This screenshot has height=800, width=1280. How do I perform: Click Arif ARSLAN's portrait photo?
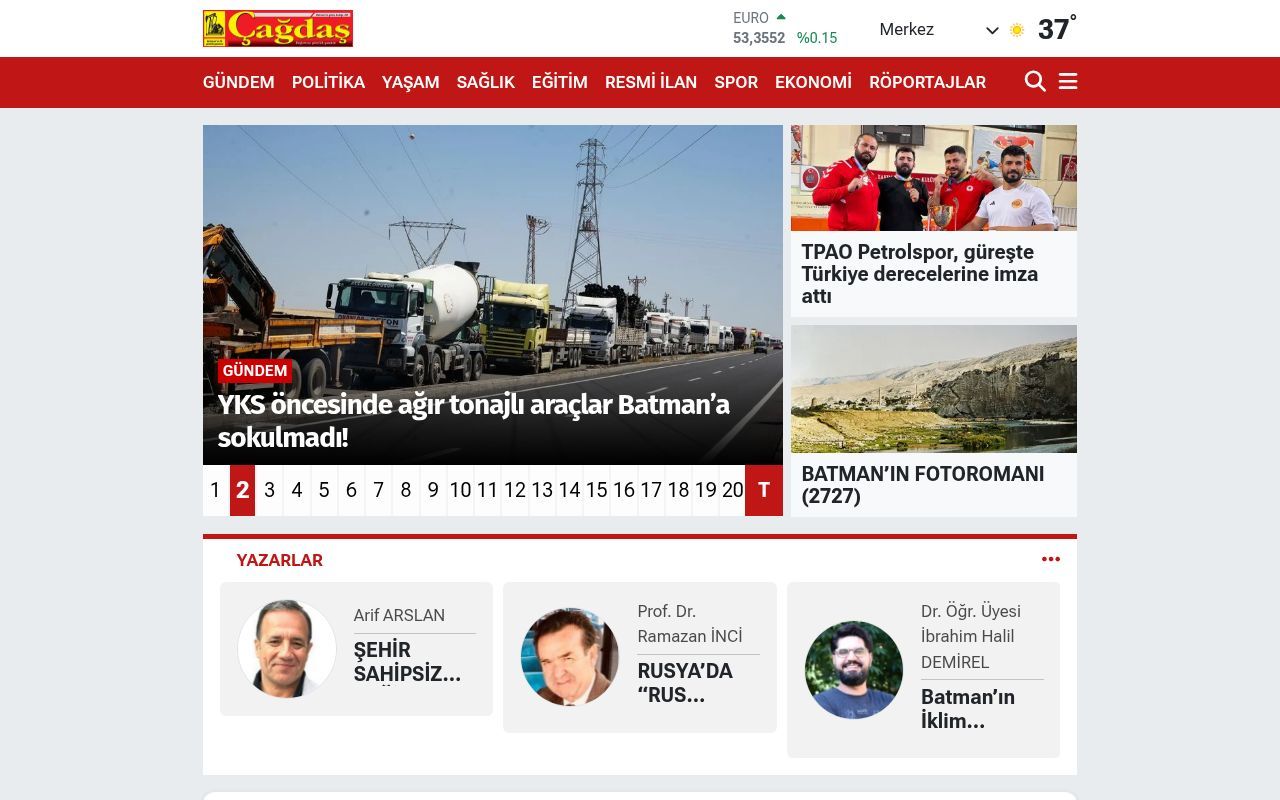(x=287, y=649)
